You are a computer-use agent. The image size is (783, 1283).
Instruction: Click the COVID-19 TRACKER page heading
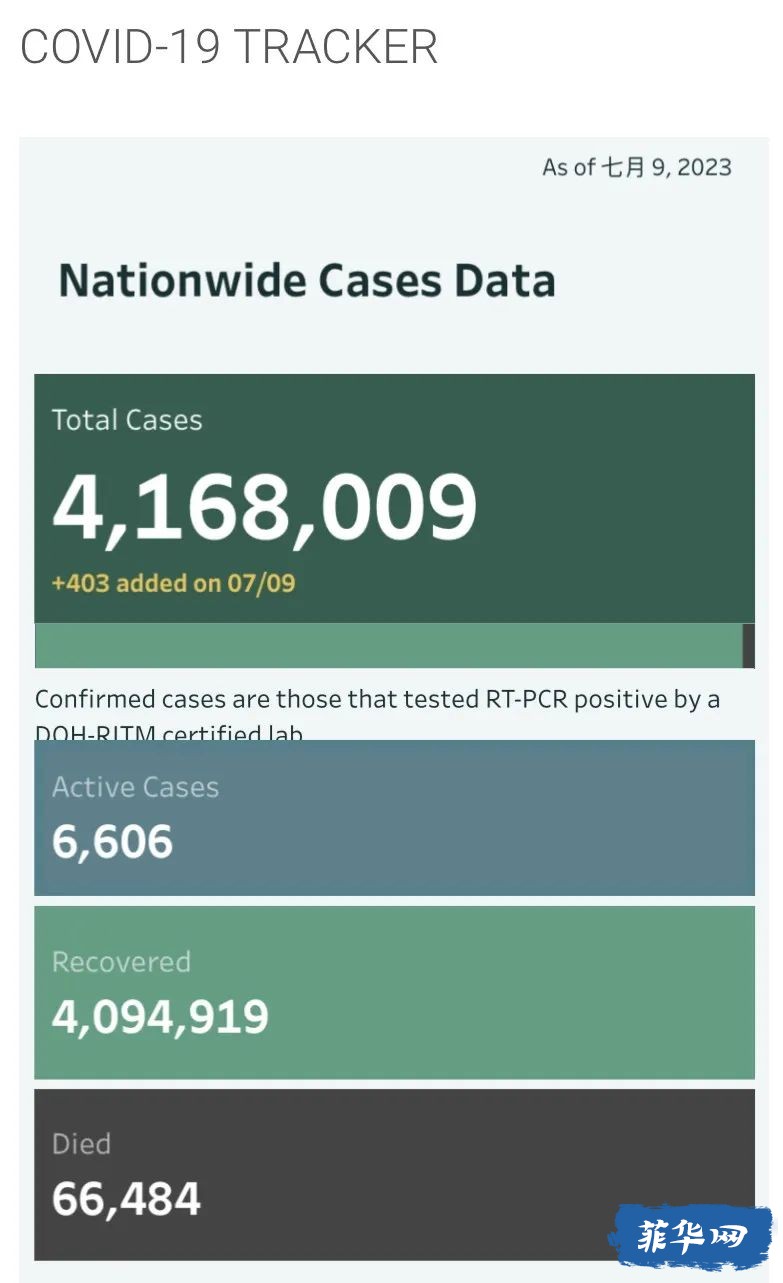(229, 47)
